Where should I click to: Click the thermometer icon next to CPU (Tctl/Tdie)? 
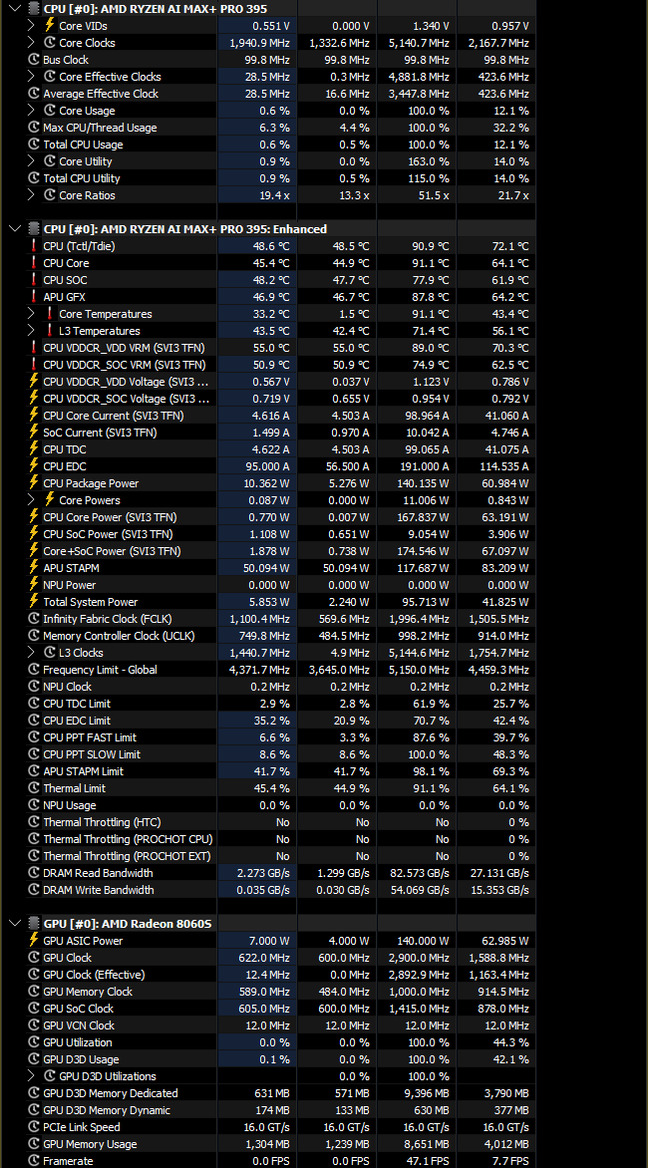coord(34,246)
